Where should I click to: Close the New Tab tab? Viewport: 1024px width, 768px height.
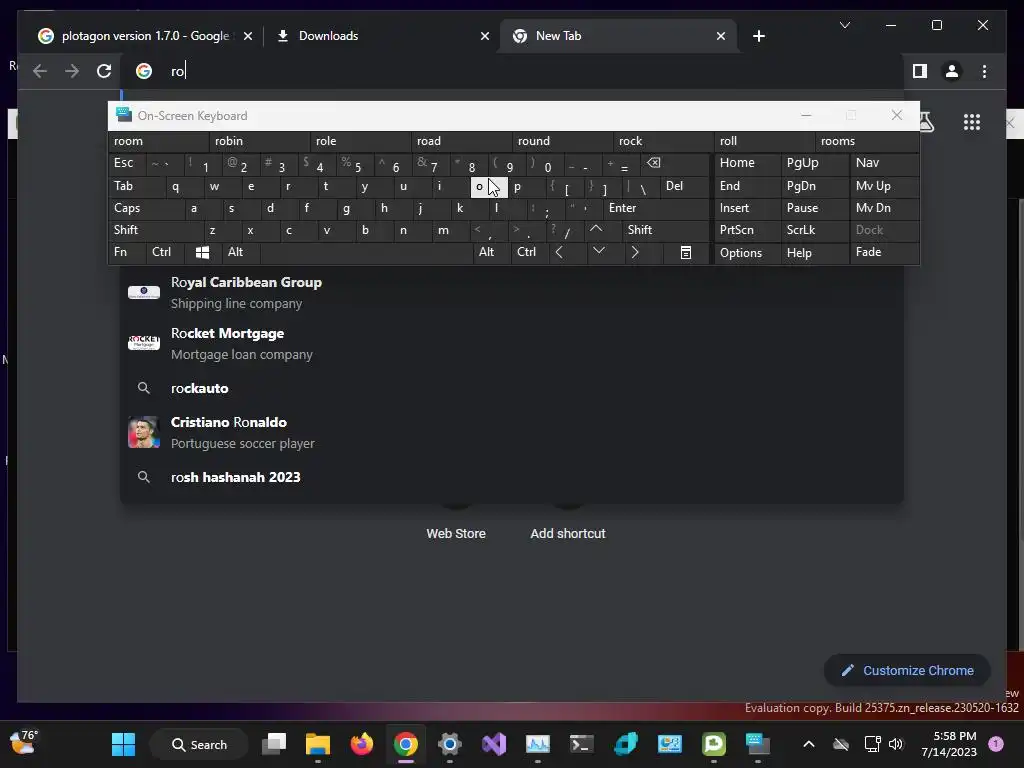tap(720, 36)
